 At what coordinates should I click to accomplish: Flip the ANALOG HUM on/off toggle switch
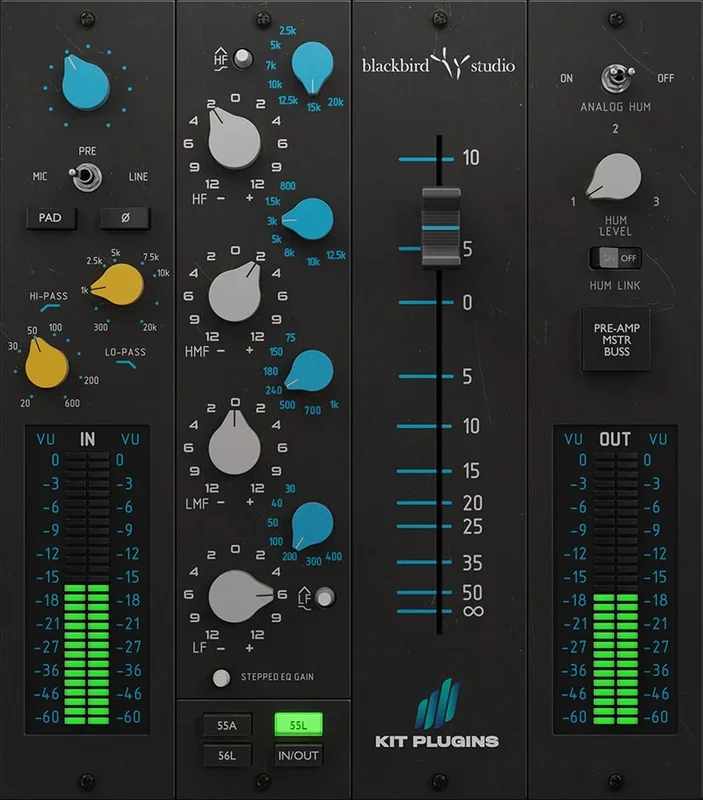(615, 78)
